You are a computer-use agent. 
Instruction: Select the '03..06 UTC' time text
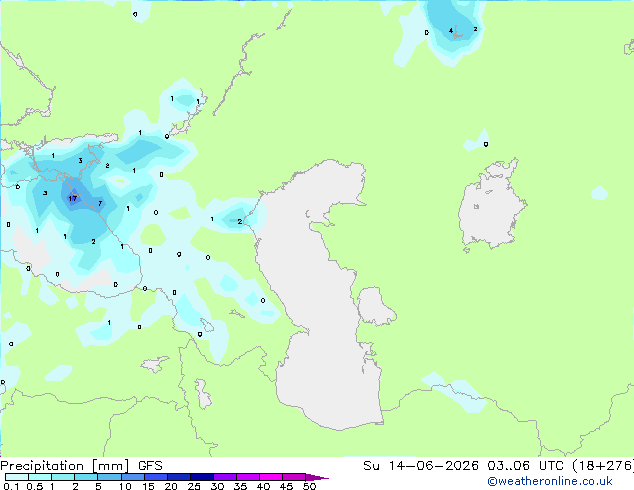click(525, 466)
